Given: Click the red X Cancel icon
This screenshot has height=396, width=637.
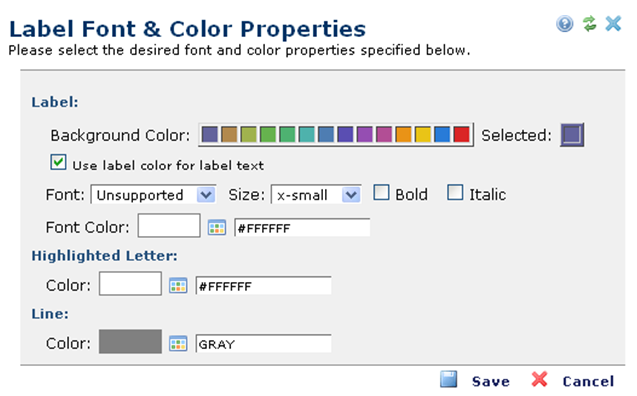Looking at the screenshot, I should pyautogui.click(x=540, y=379).
